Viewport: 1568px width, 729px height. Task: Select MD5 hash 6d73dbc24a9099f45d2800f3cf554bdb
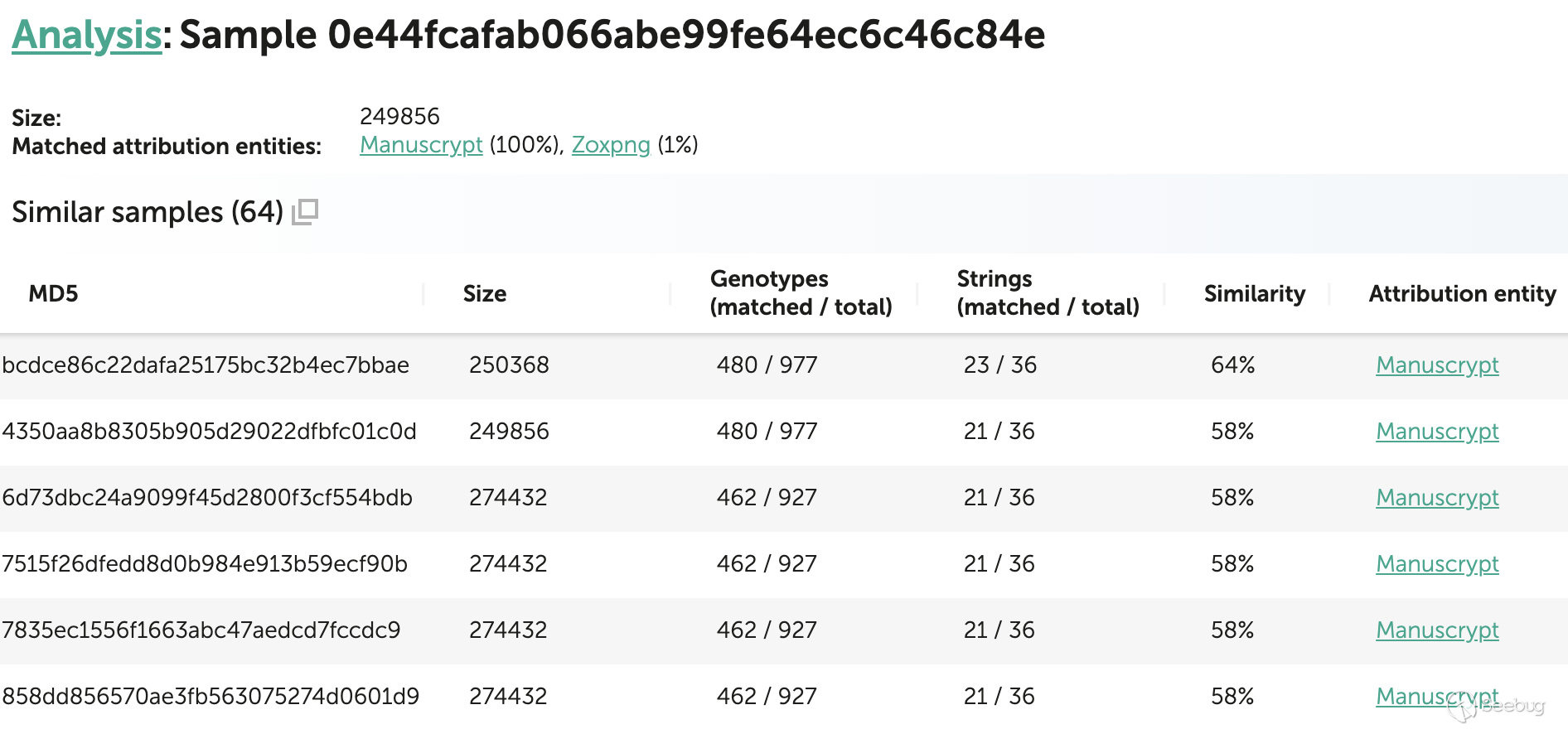click(207, 498)
